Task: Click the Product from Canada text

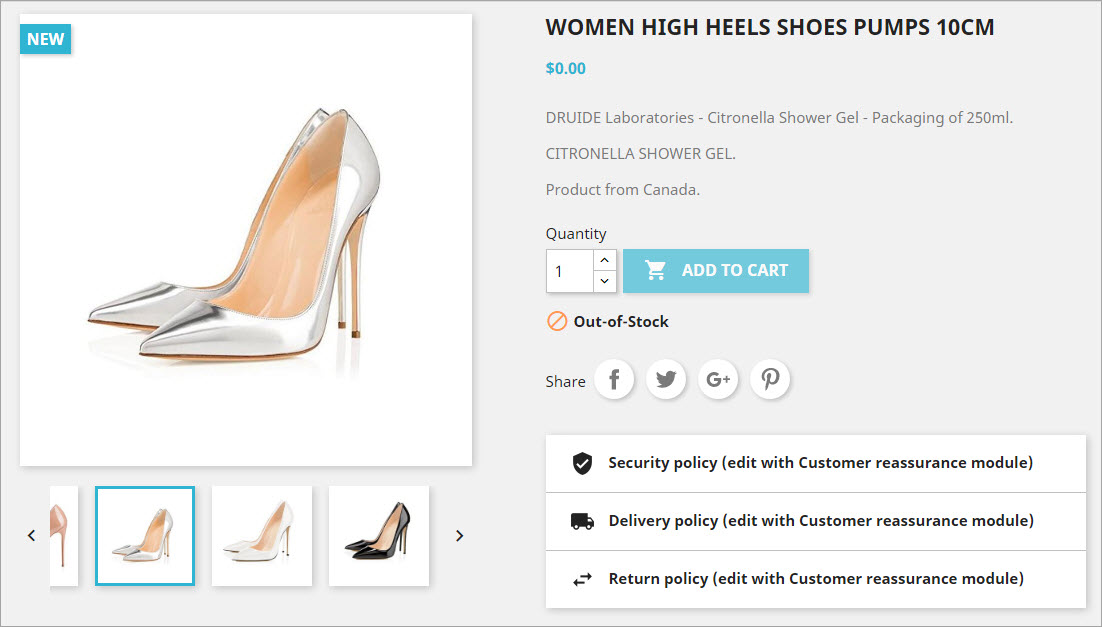Action: [623, 190]
